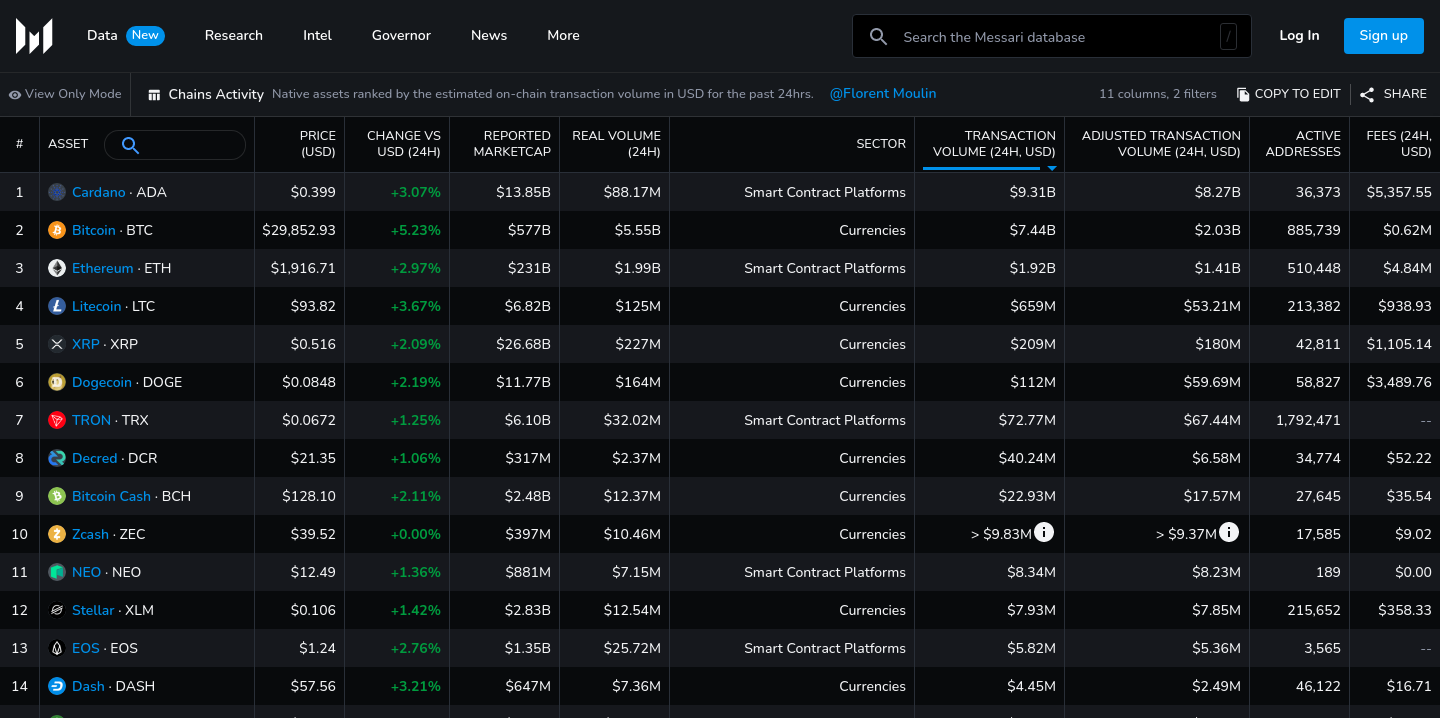Click TRON active addresses 1,792,471
The width and height of the screenshot is (1440, 718).
[1308, 420]
